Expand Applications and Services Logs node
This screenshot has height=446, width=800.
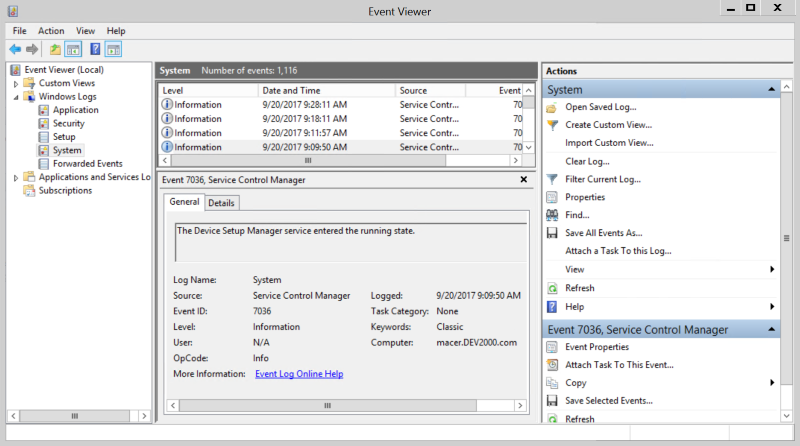[x=16, y=177]
